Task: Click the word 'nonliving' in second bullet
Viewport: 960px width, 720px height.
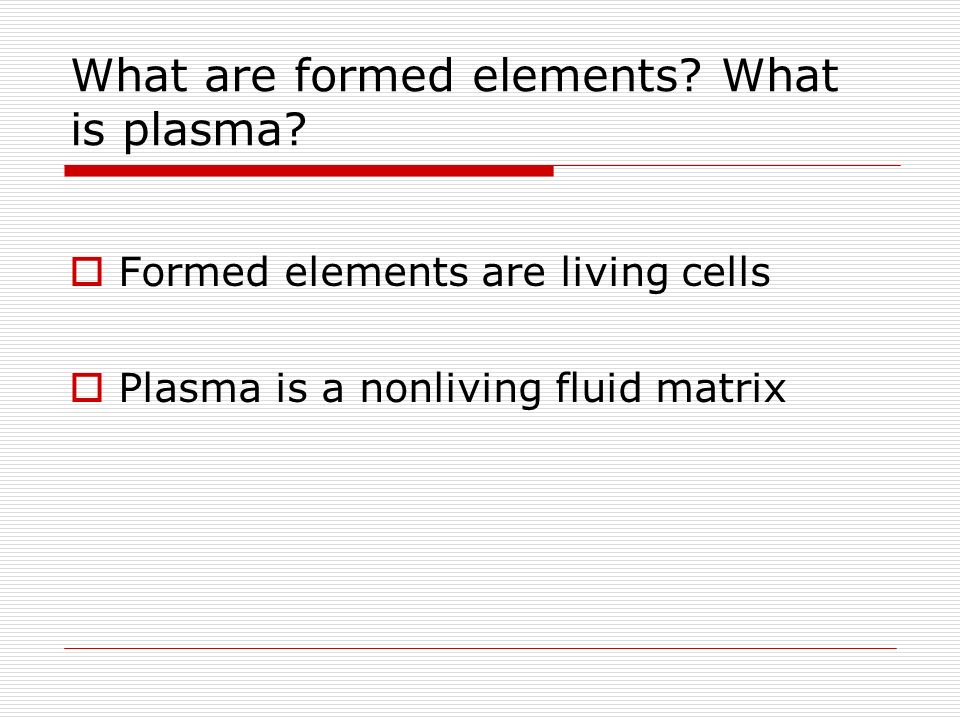Action: pos(451,388)
